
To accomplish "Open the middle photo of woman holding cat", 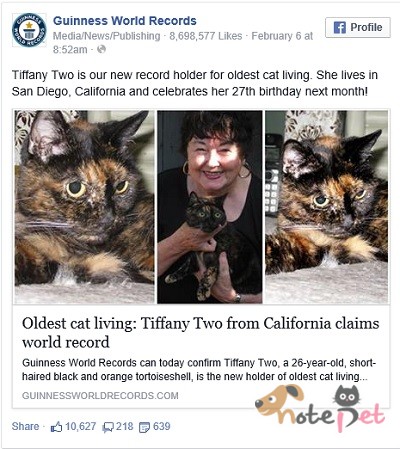I will 210,207.
